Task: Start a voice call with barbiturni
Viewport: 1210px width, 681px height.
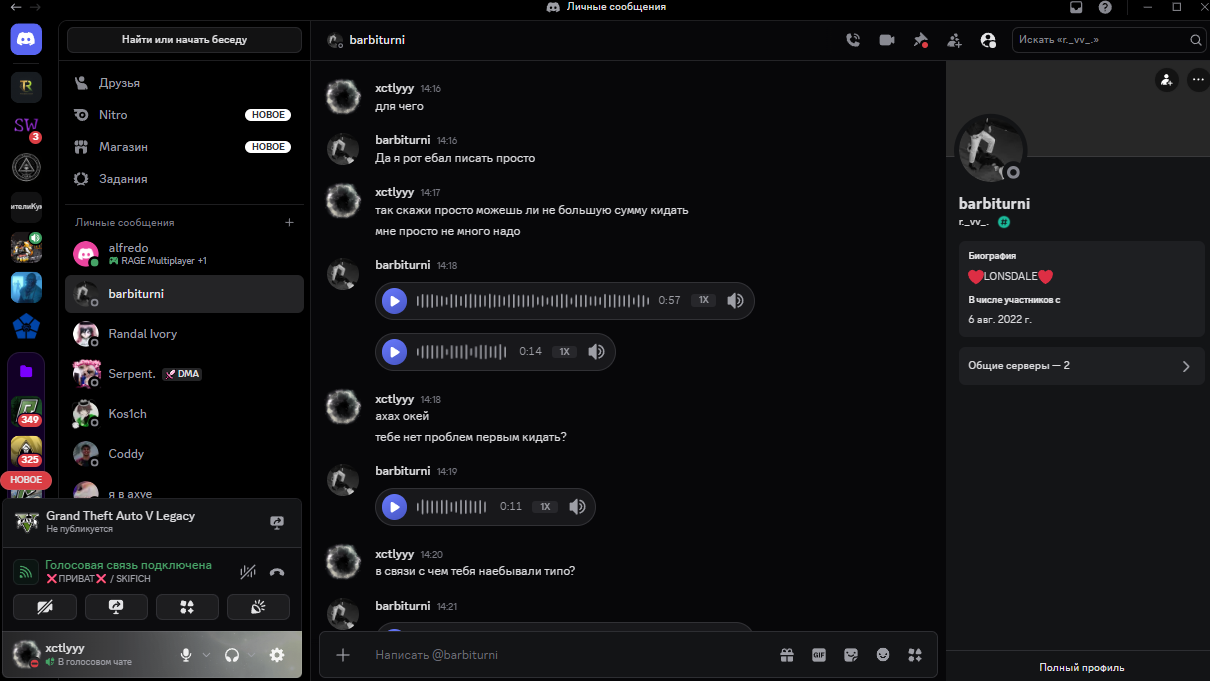Action: coord(853,40)
